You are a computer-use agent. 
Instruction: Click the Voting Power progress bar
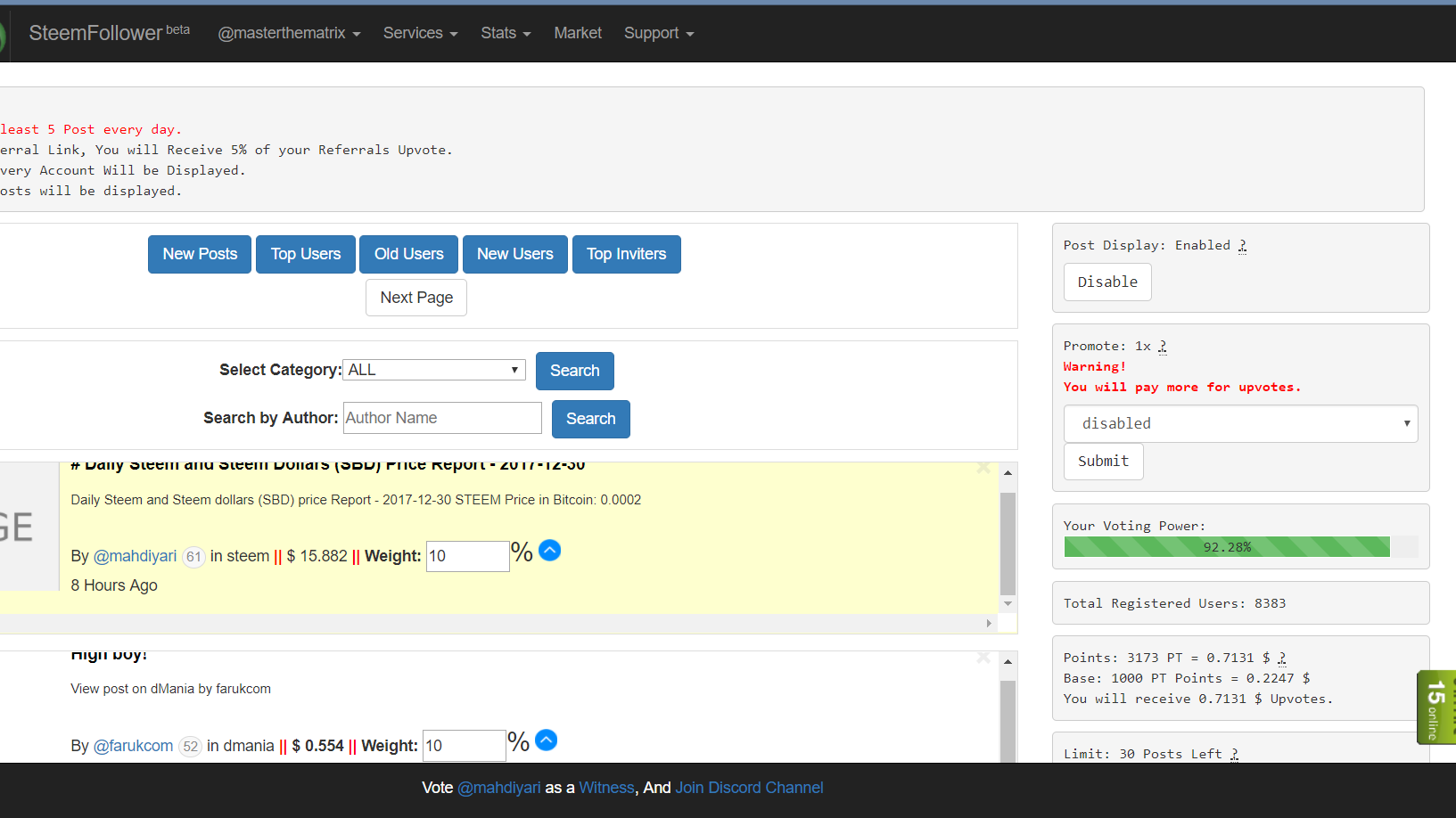[1240, 547]
